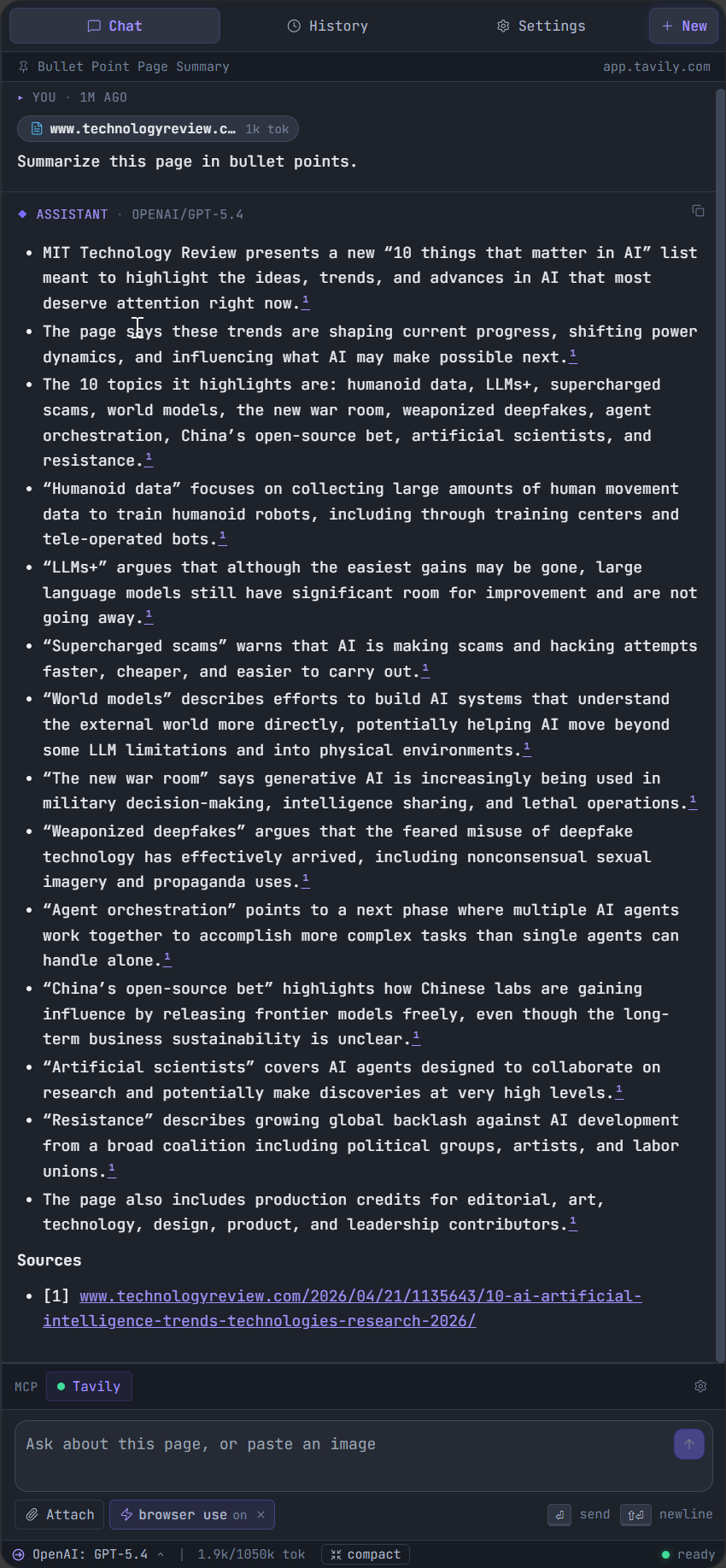
Task: Copy the assistant response with copy icon
Action: click(698, 211)
